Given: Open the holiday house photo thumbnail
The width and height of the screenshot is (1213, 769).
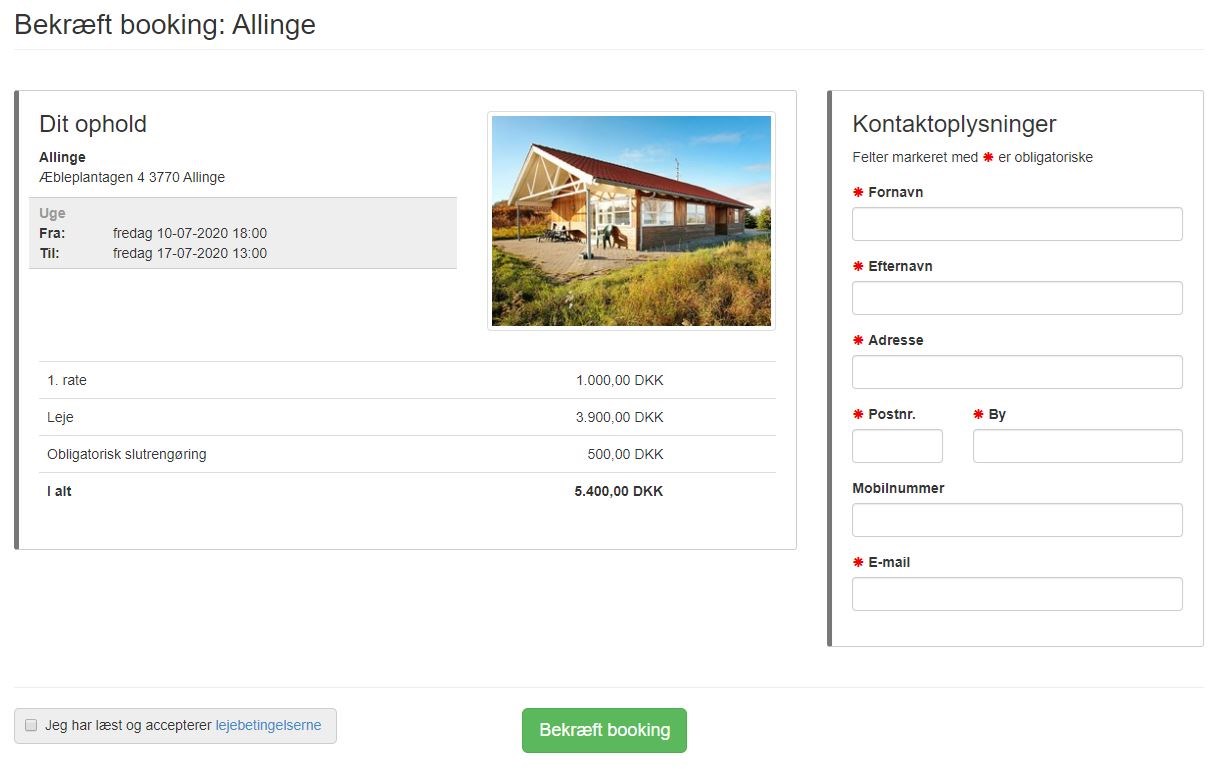Looking at the screenshot, I should 631,221.
